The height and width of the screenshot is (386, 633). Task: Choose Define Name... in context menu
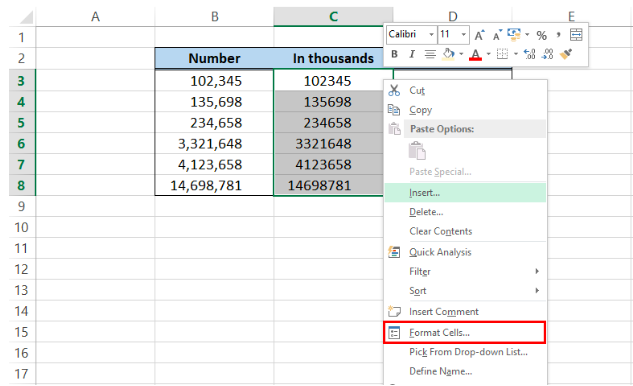point(465,371)
